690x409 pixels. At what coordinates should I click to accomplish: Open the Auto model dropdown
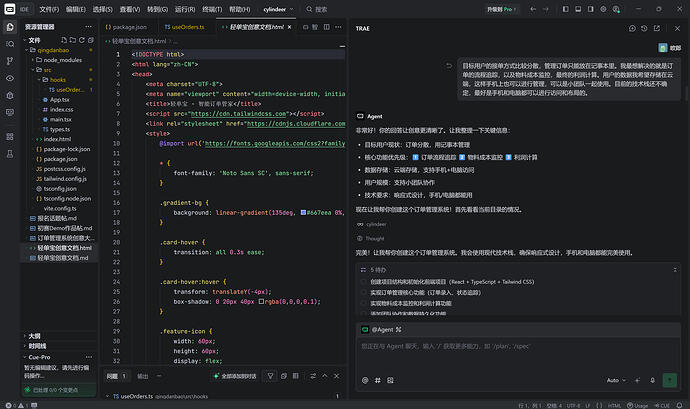pyautogui.click(x=616, y=380)
